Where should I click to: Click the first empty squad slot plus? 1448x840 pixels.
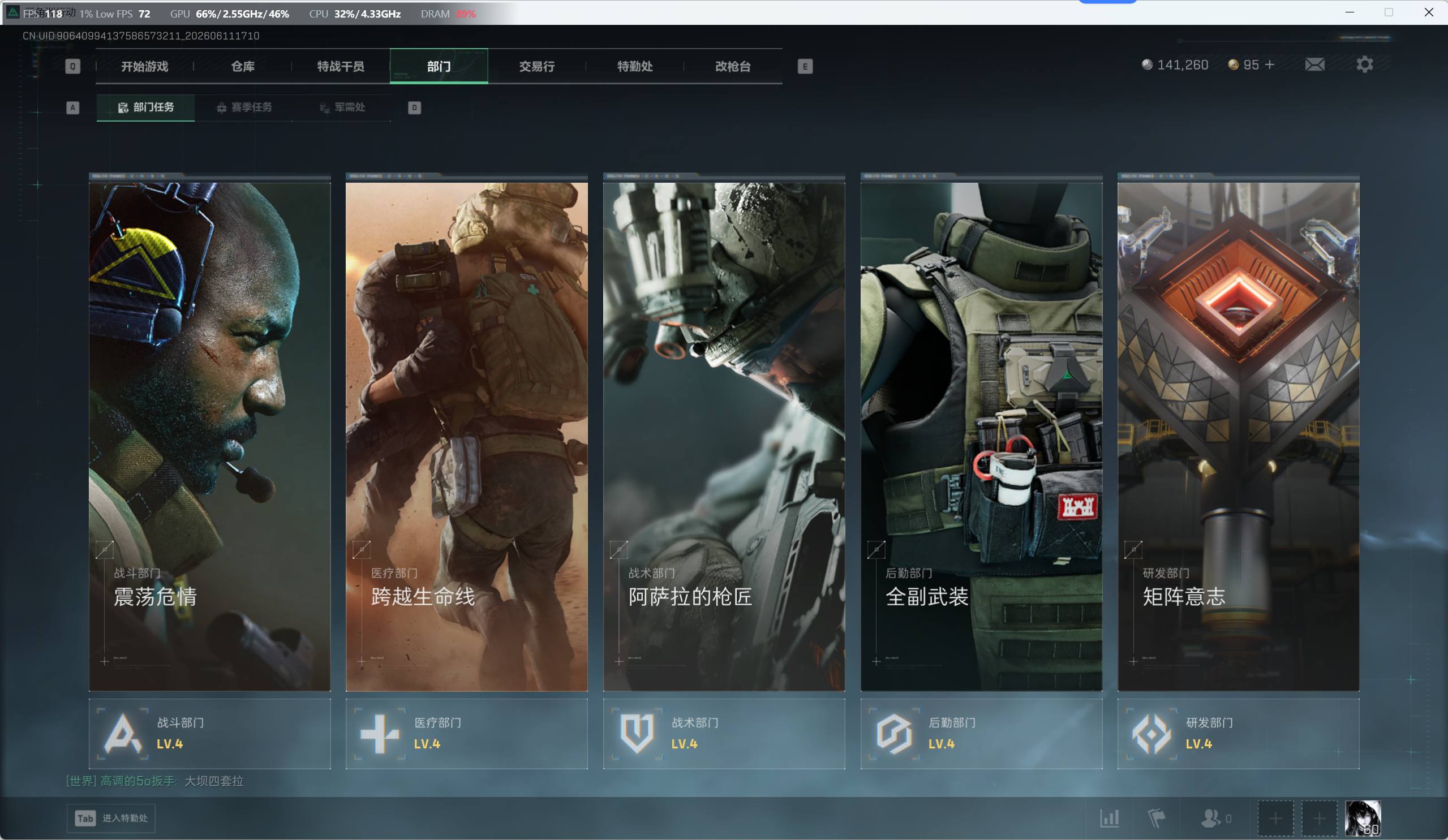(x=1275, y=818)
